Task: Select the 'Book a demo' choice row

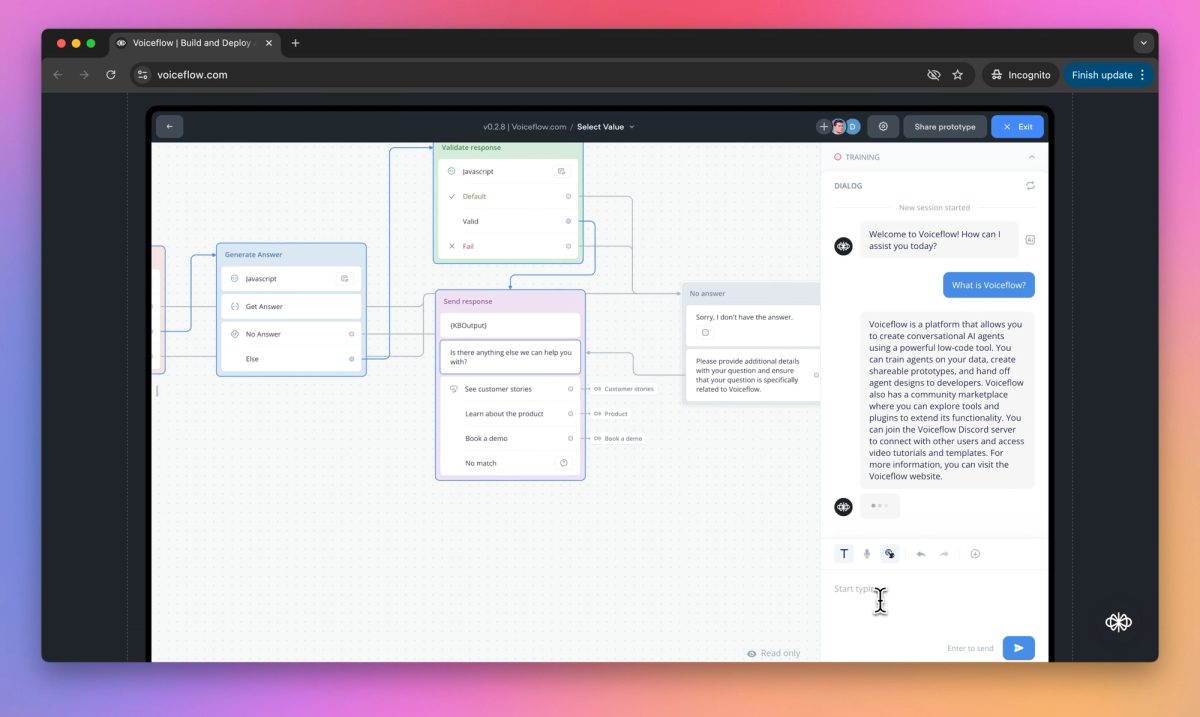Action: coord(510,438)
